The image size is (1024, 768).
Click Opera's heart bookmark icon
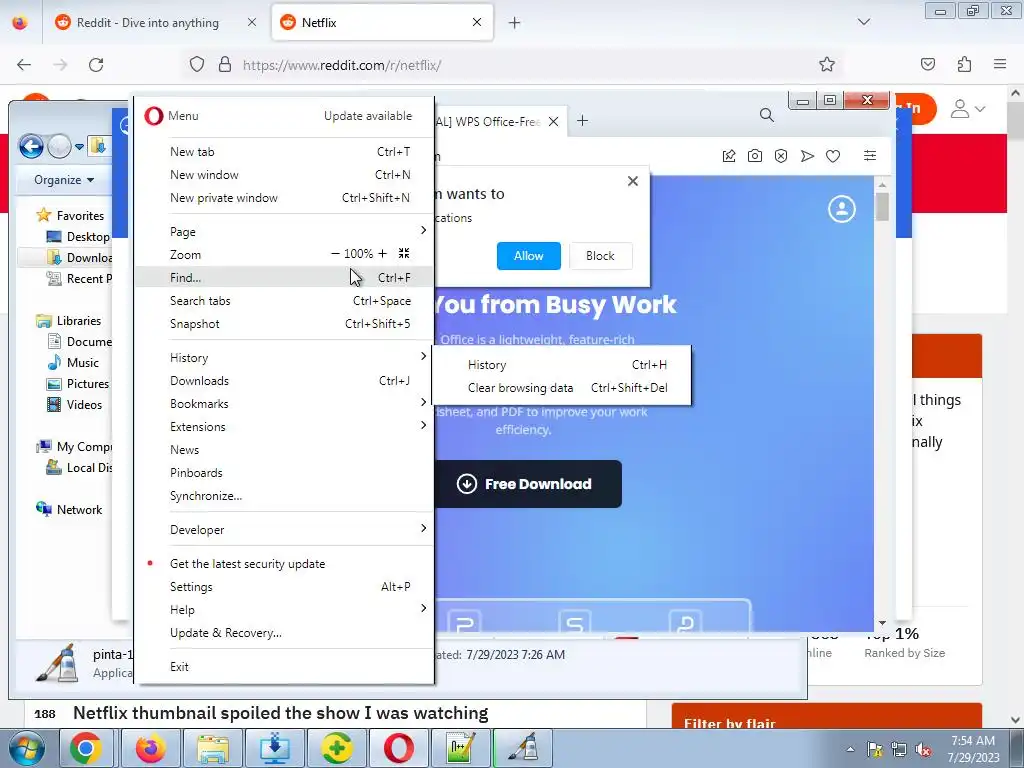(833, 156)
